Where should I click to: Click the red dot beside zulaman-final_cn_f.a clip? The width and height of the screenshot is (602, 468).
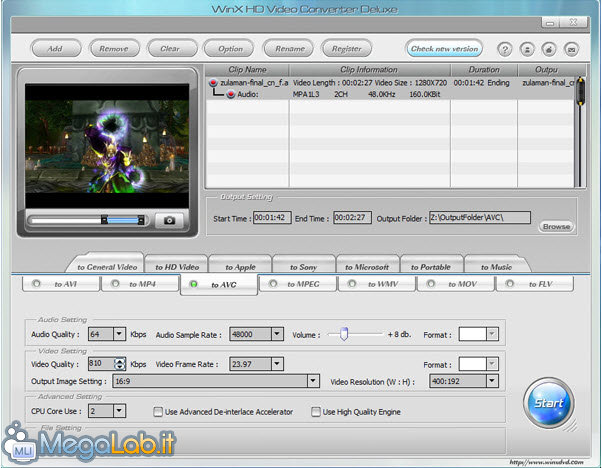point(213,83)
